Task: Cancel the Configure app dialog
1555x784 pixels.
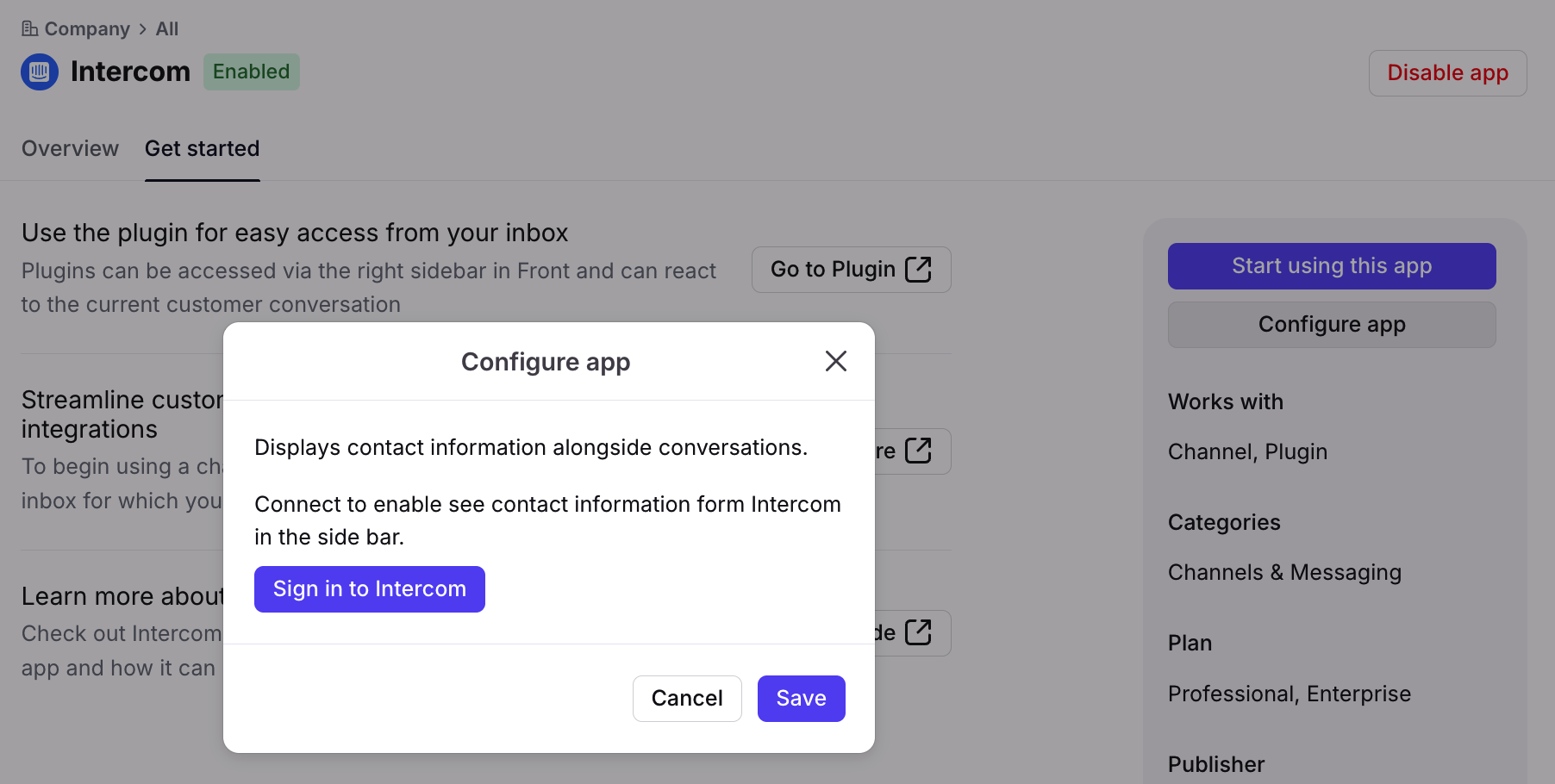Action: point(686,699)
